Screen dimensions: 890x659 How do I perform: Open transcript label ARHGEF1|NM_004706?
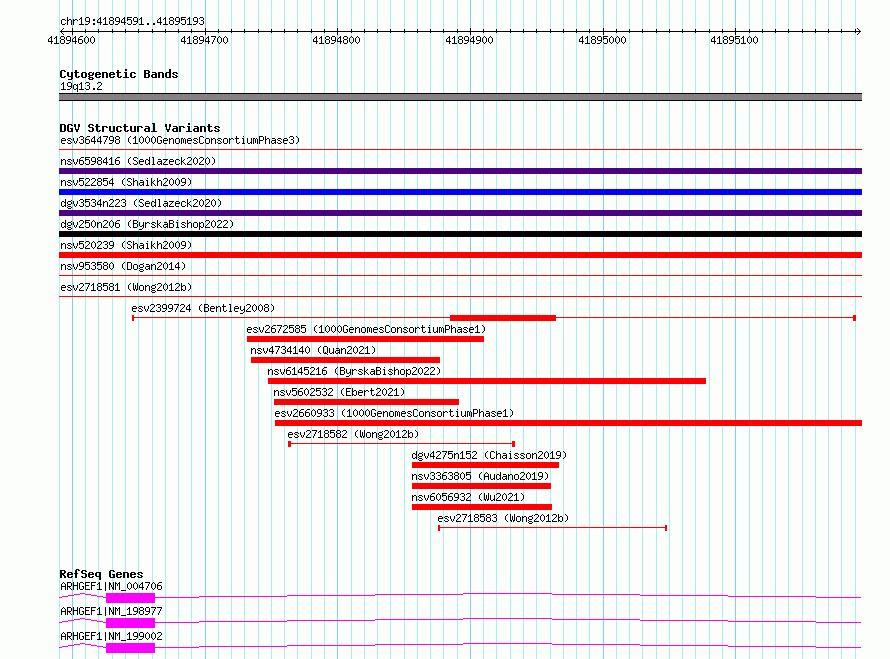pos(111,586)
